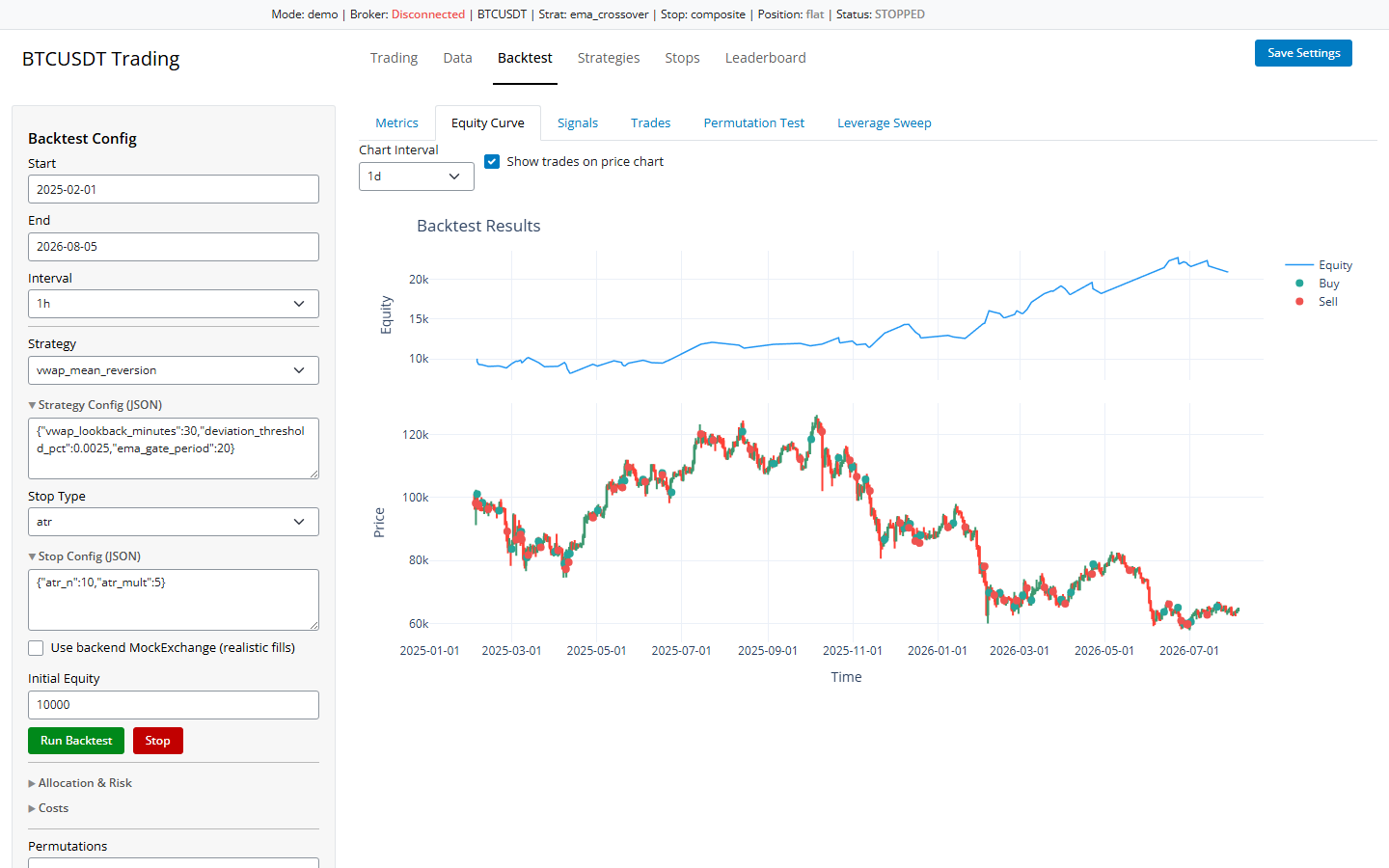View the Trades sub-tab

(x=651, y=123)
